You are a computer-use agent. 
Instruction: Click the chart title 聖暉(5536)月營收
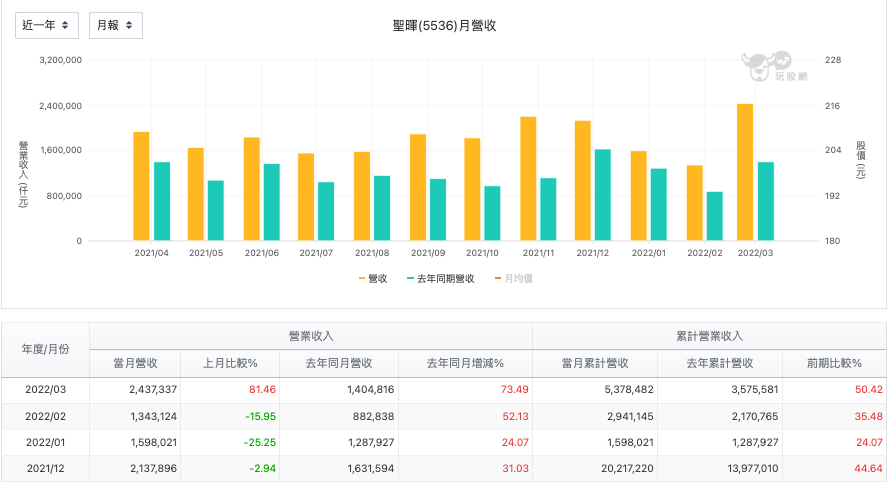[x=445, y=26]
